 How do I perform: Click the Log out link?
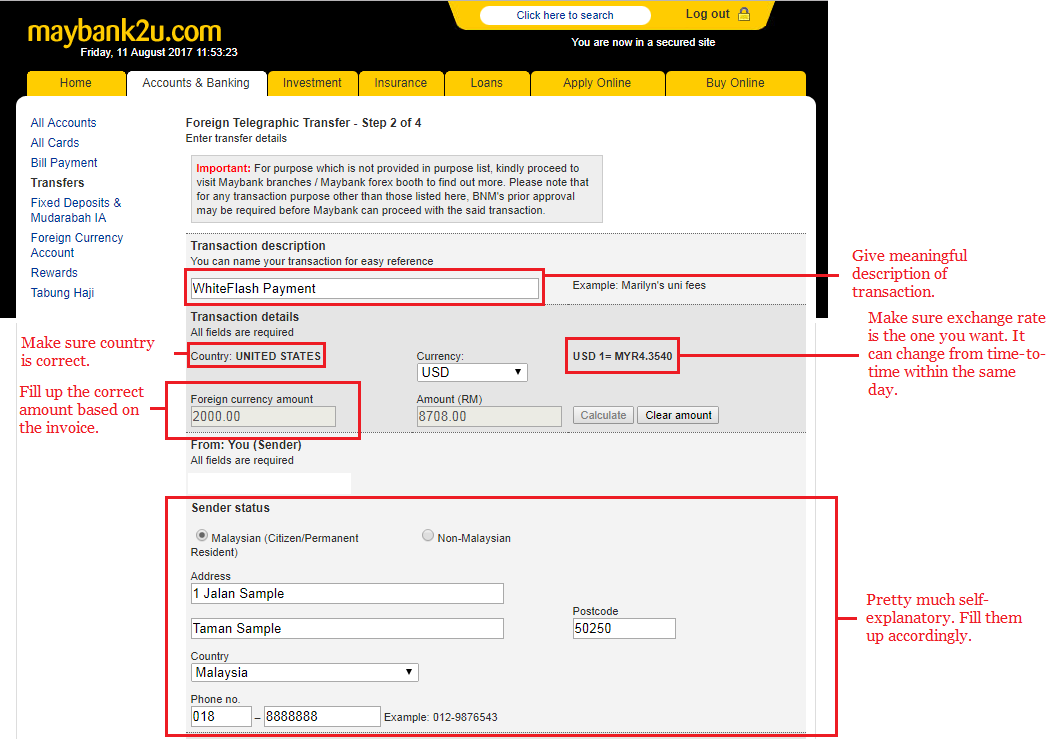tap(707, 14)
